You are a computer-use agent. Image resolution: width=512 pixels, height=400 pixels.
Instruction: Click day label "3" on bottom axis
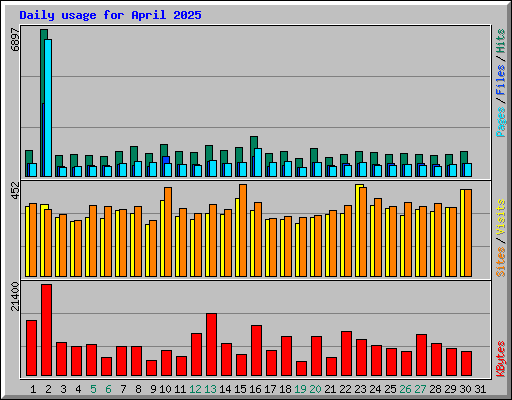coord(63,389)
